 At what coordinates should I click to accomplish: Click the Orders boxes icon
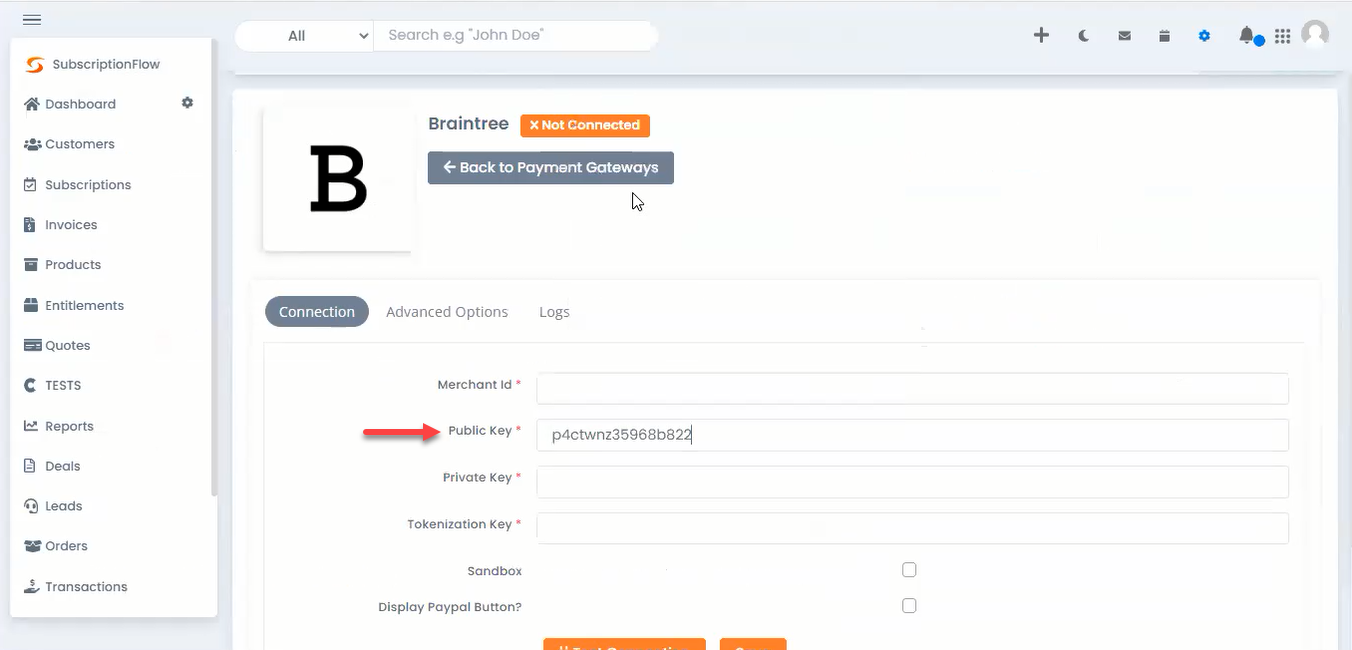(x=32, y=546)
